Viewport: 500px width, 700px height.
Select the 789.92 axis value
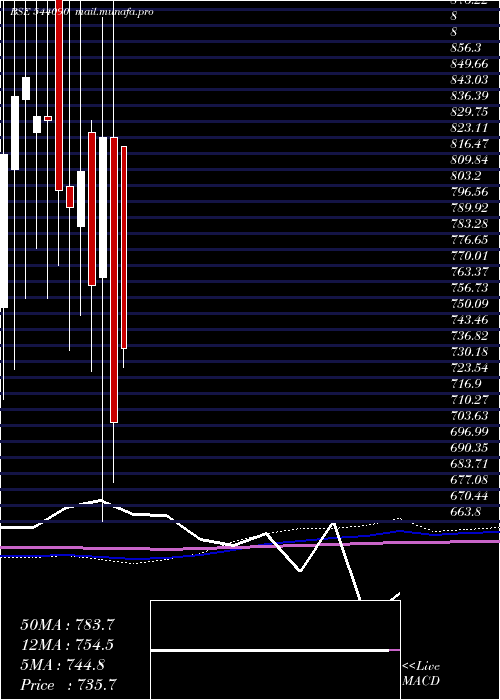(x=469, y=208)
